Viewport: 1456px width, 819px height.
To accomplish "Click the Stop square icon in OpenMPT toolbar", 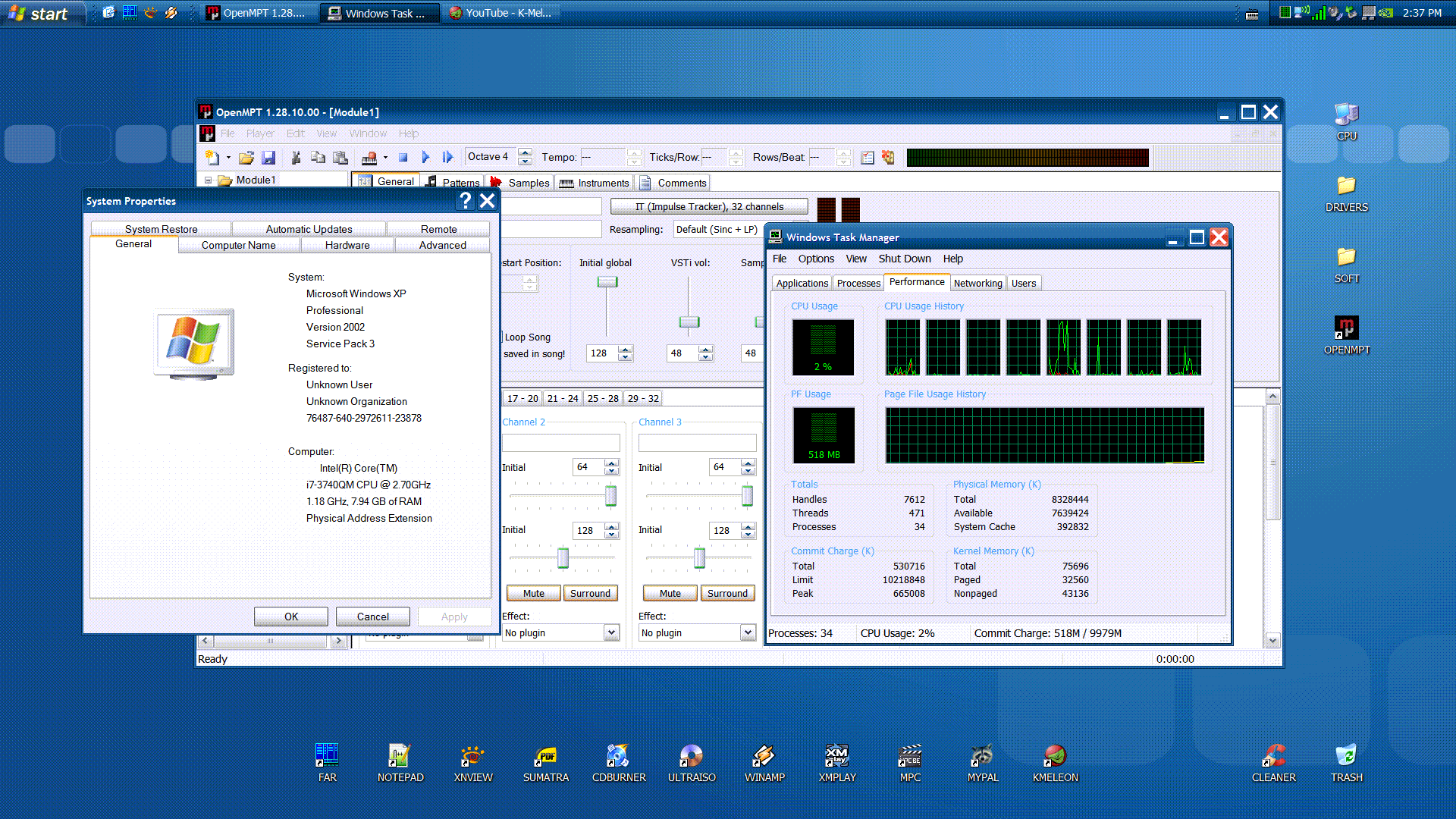I will pyautogui.click(x=403, y=158).
